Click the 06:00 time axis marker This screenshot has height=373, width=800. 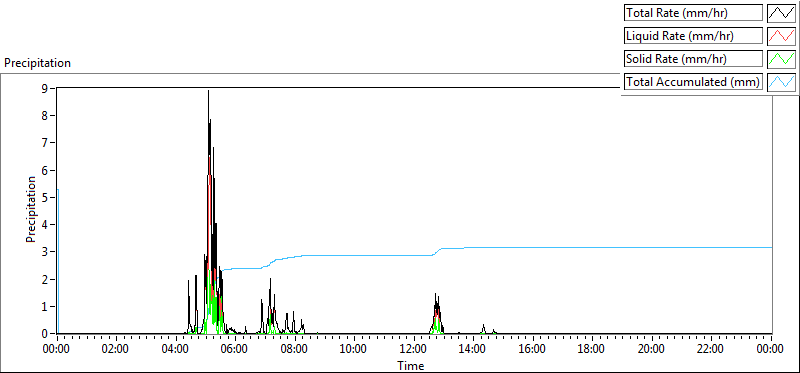(x=235, y=350)
